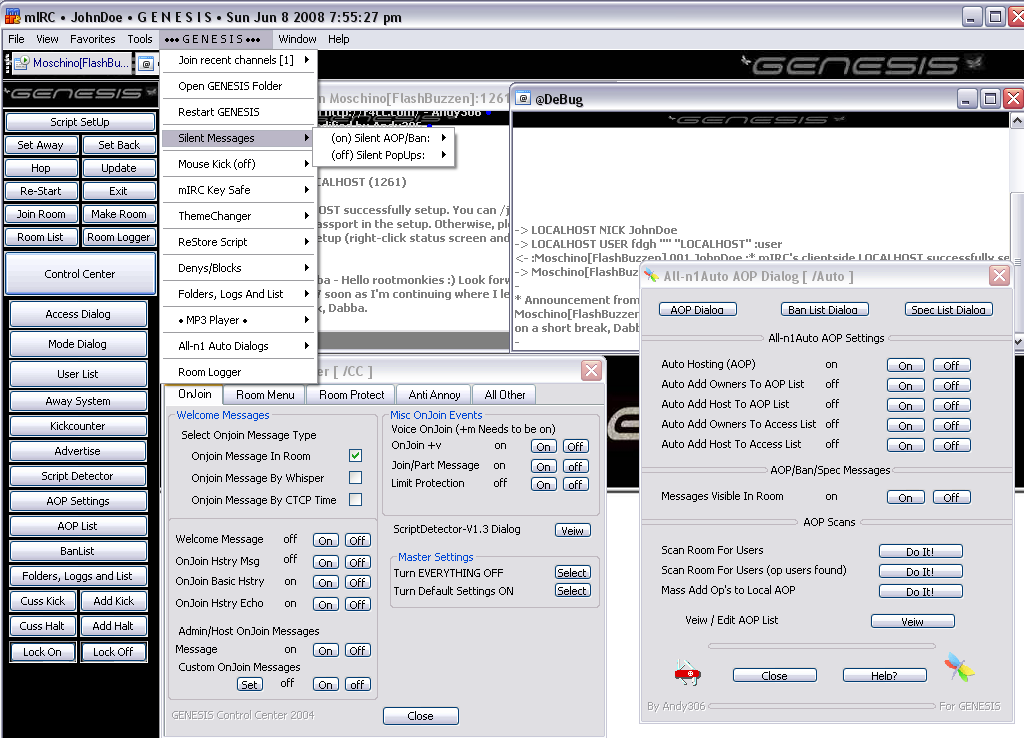Turn Auto Hosting (AOP) Off
Screen dimensions: 1024x738
pyautogui.click(x=952, y=365)
